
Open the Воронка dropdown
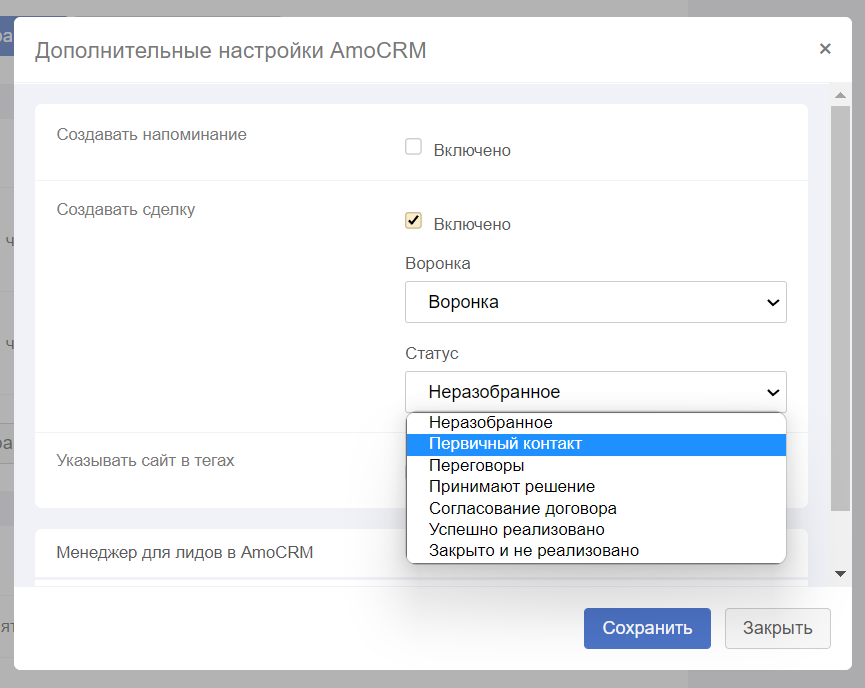(596, 302)
